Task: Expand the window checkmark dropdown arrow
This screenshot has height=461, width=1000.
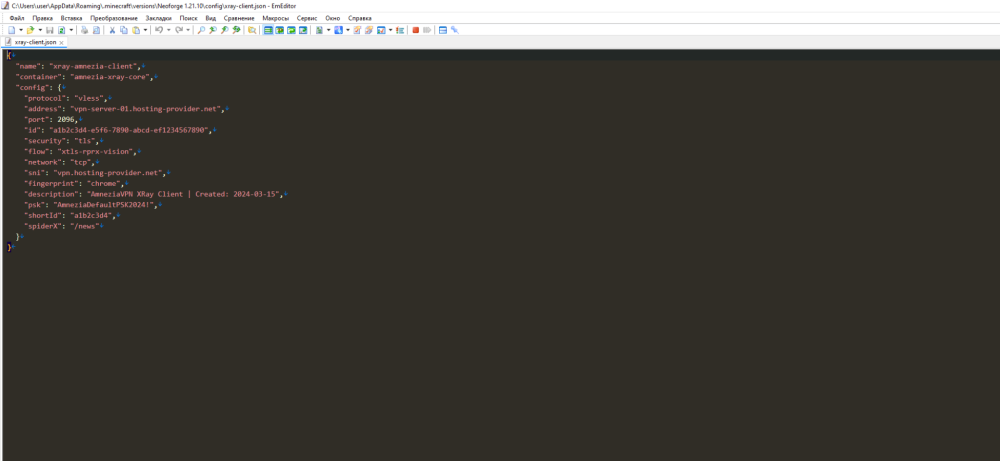Action: pyautogui.click(x=390, y=30)
